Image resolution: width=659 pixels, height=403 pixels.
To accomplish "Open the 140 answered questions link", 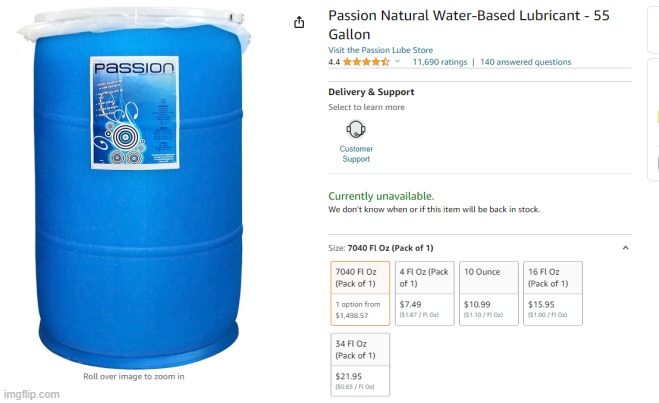I will point(525,62).
